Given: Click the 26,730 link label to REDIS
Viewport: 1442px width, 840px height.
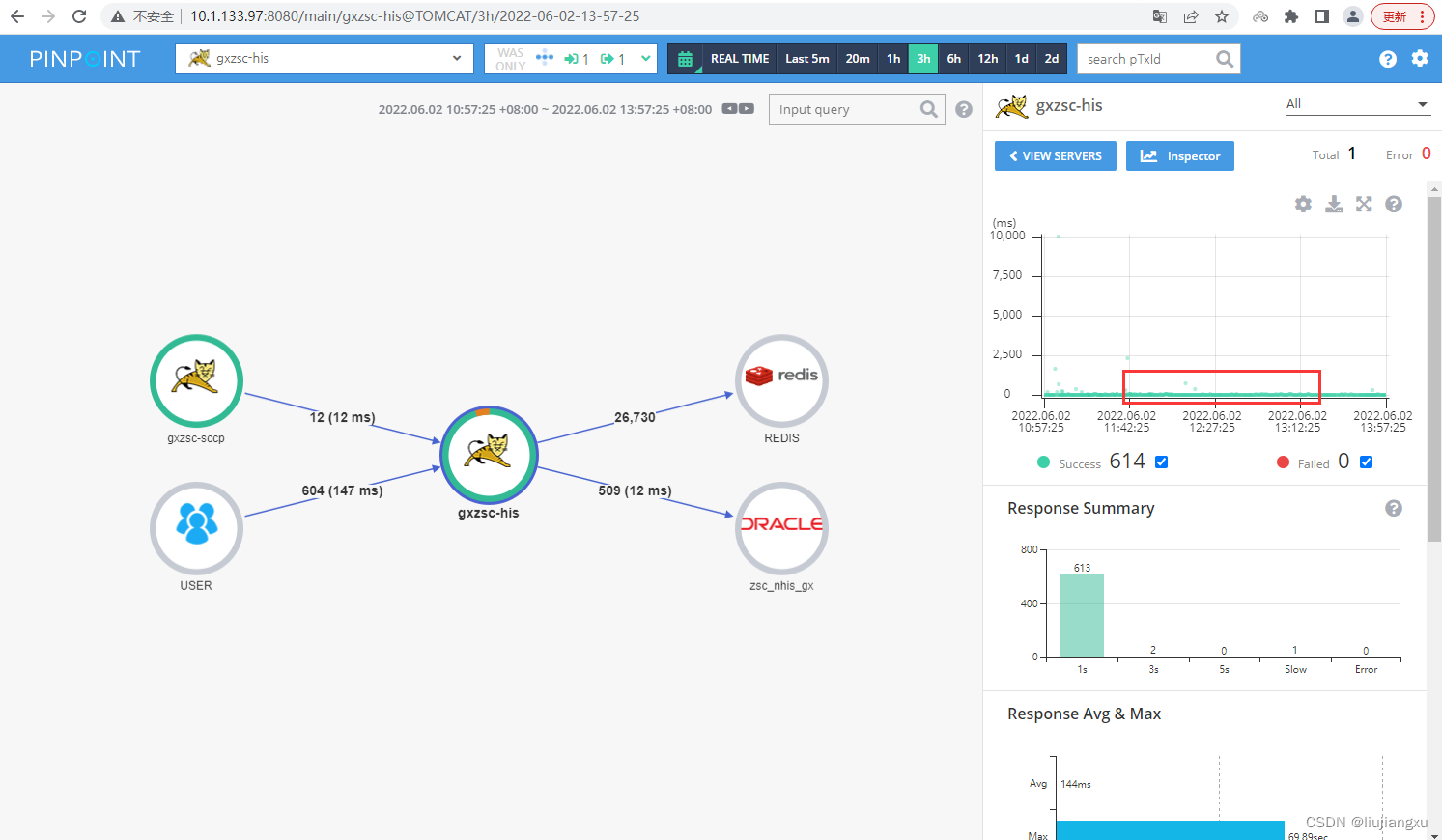Looking at the screenshot, I should (x=635, y=417).
